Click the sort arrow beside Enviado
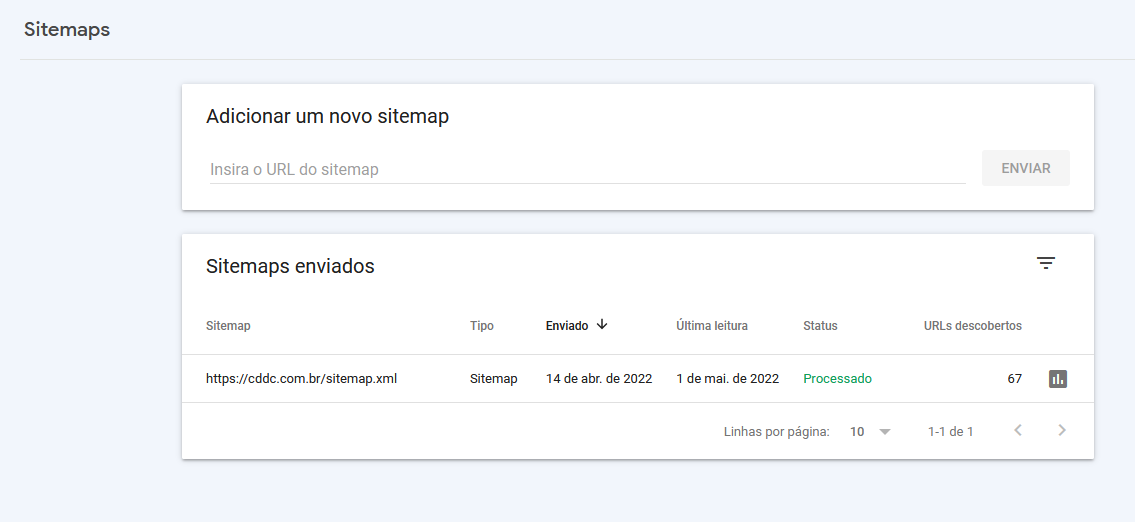The width and height of the screenshot is (1135, 522). pyautogui.click(x=602, y=325)
